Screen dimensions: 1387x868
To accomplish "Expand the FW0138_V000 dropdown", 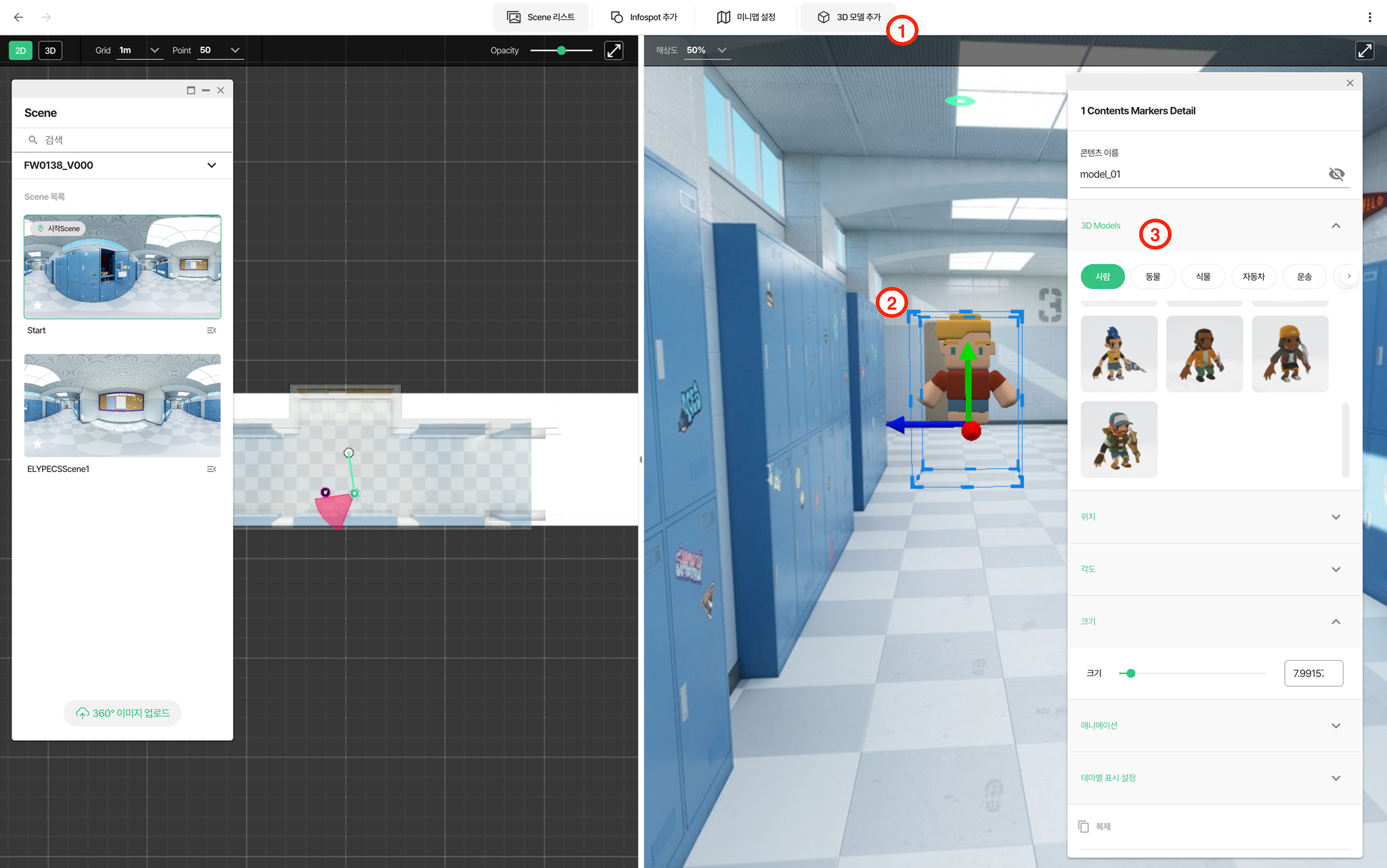I will [122, 165].
